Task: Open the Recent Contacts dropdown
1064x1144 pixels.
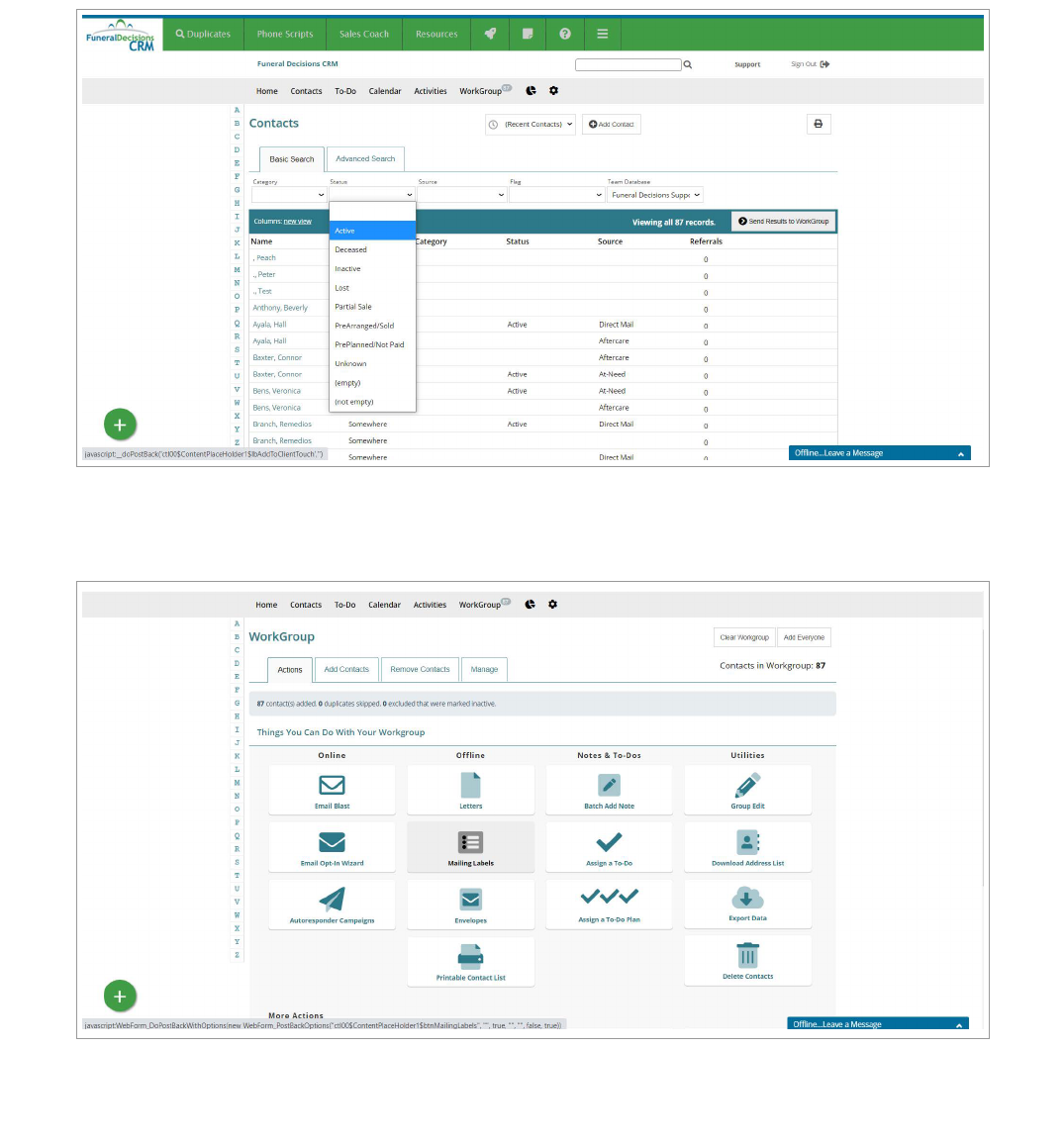Action: point(532,125)
